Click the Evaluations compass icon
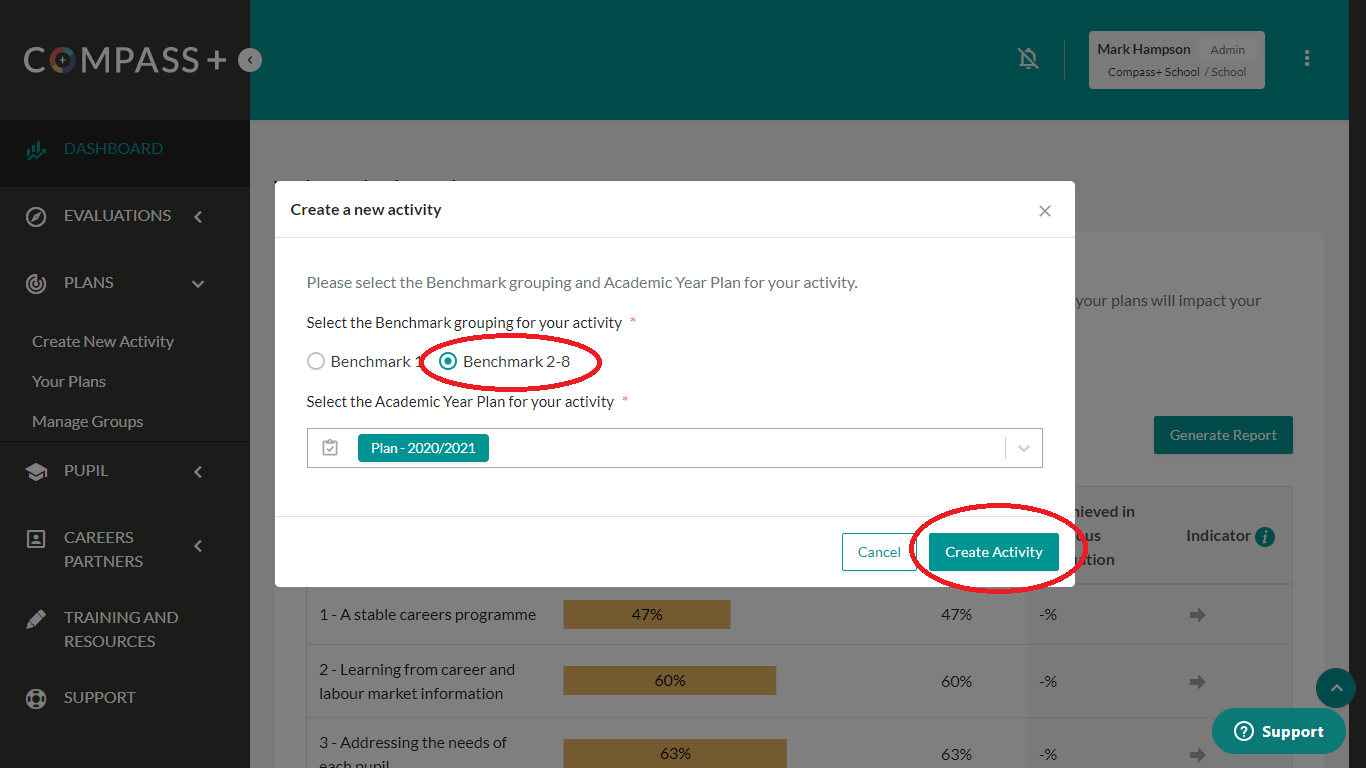 tap(36, 216)
